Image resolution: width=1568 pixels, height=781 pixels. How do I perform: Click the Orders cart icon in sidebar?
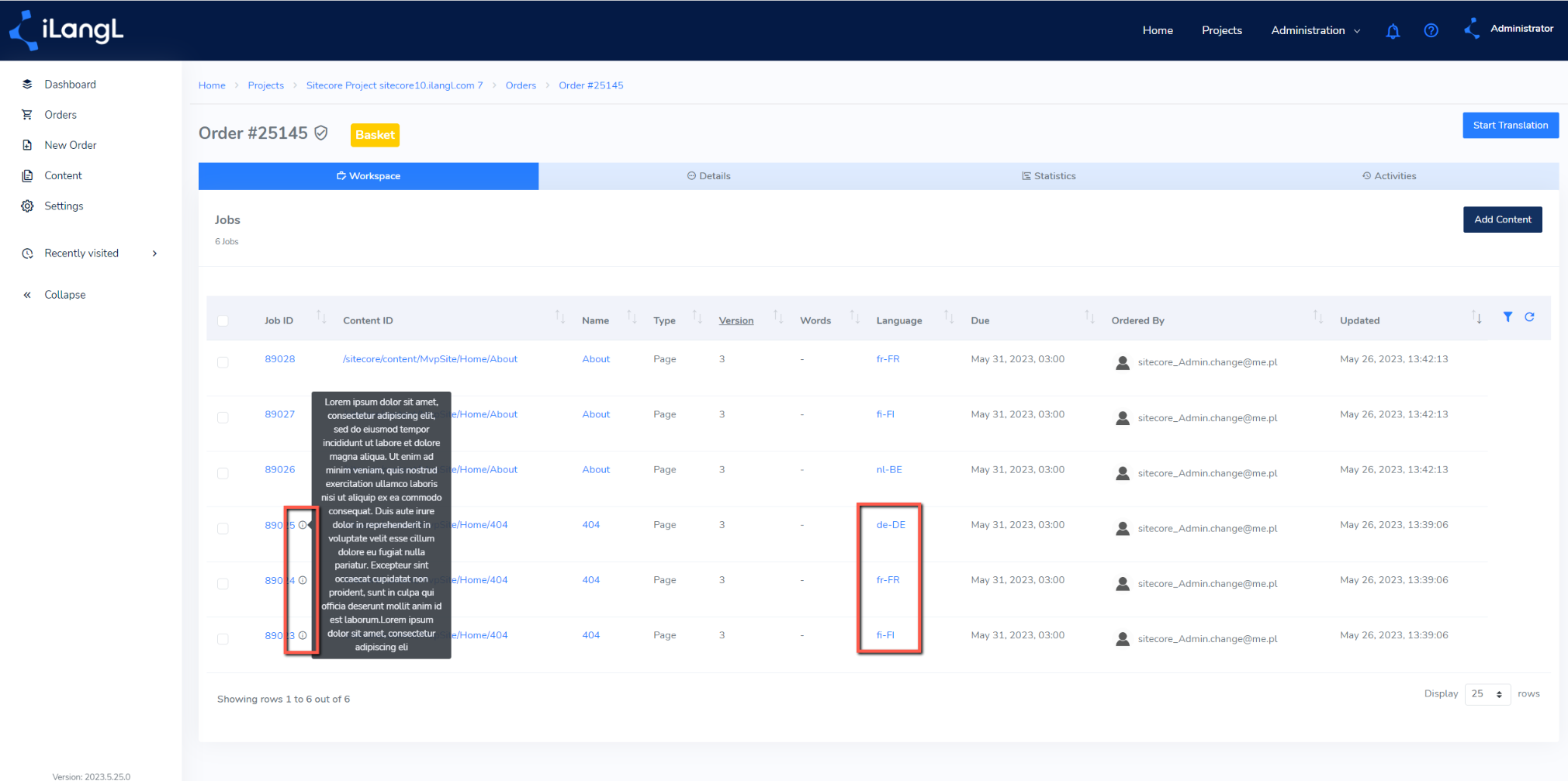27,115
